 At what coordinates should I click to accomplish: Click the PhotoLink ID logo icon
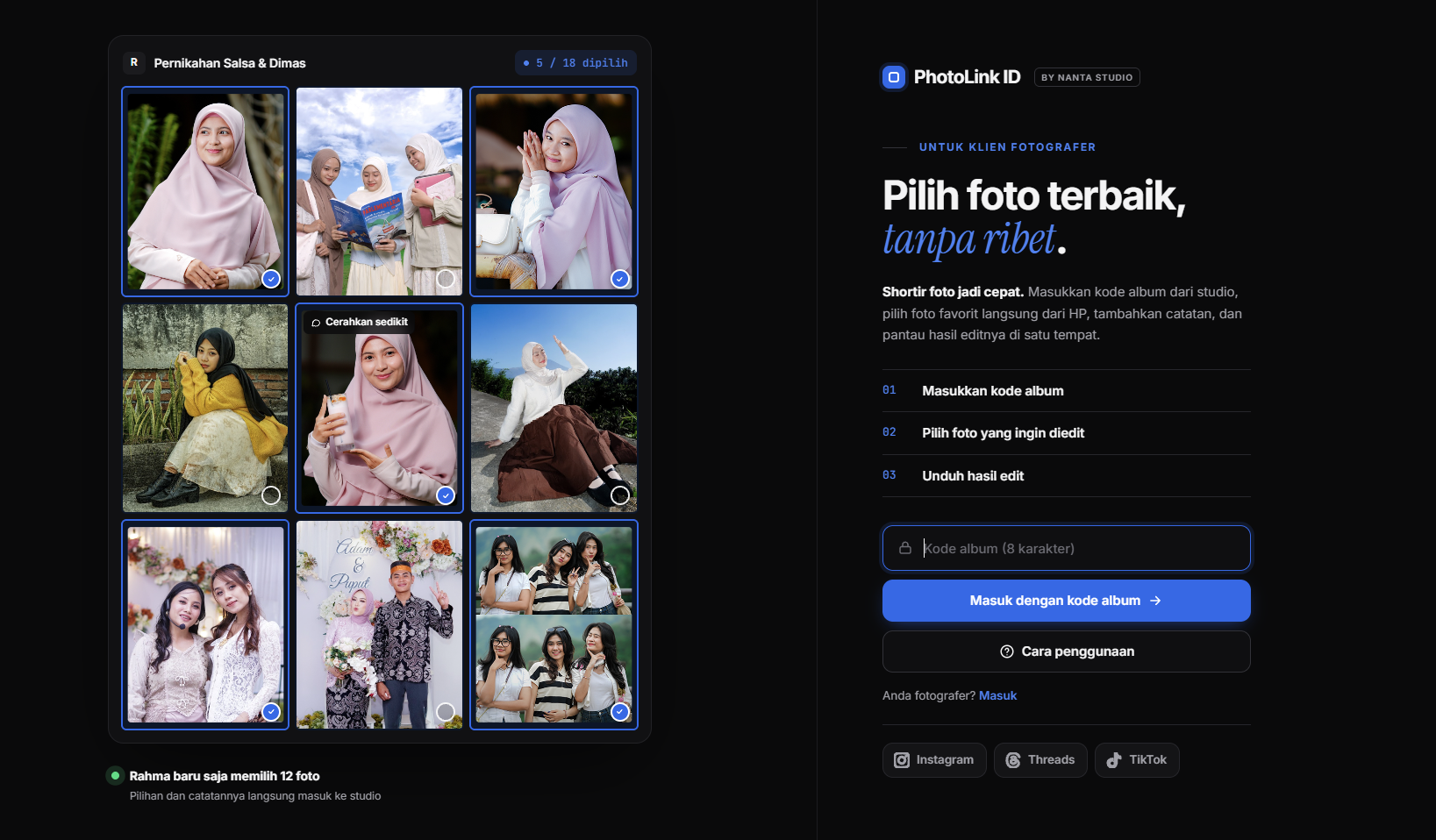pyautogui.click(x=894, y=77)
